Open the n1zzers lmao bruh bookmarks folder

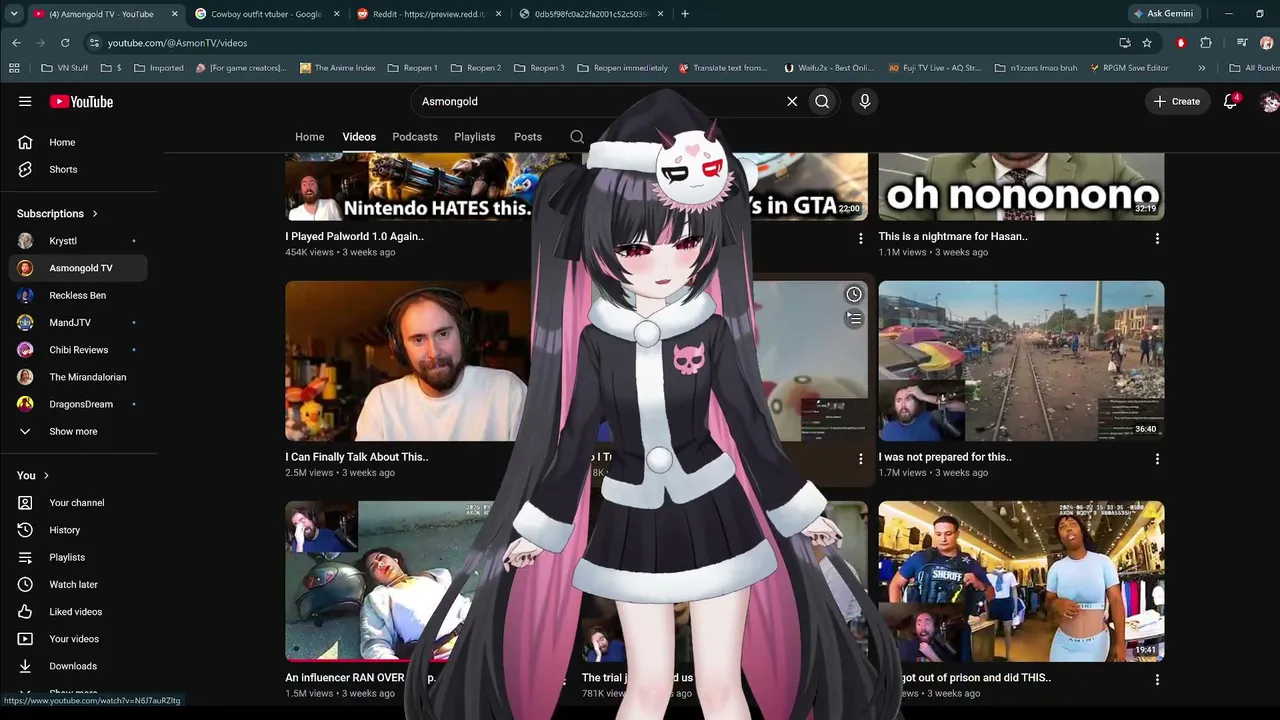pos(1036,68)
